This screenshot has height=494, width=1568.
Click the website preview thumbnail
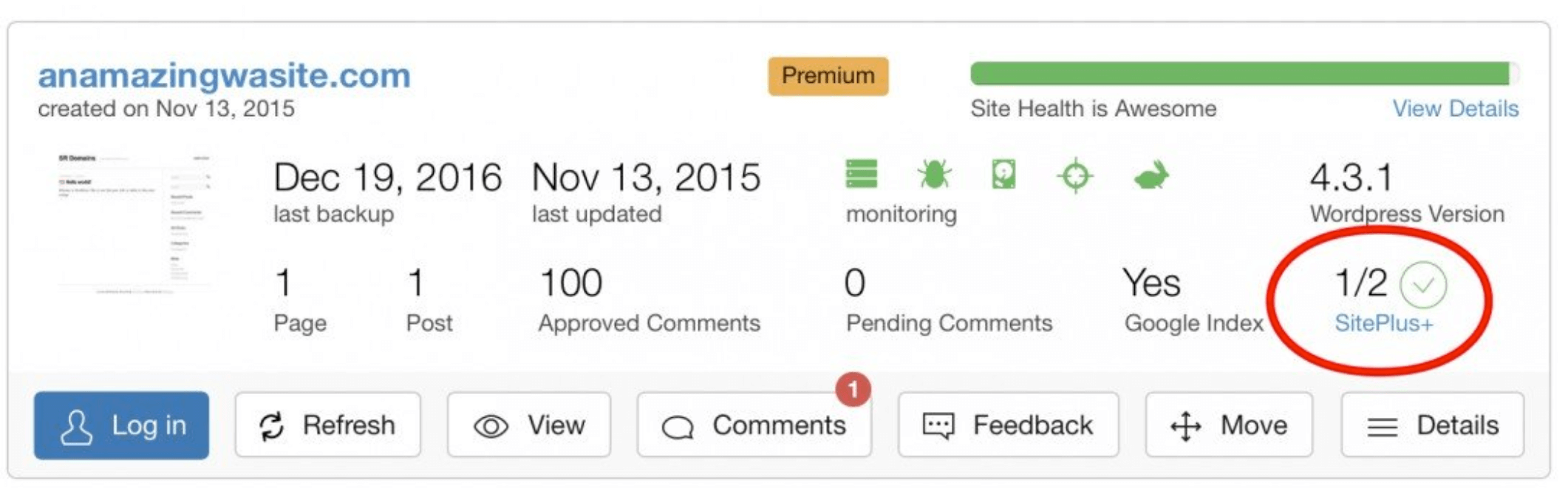[134, 225]
